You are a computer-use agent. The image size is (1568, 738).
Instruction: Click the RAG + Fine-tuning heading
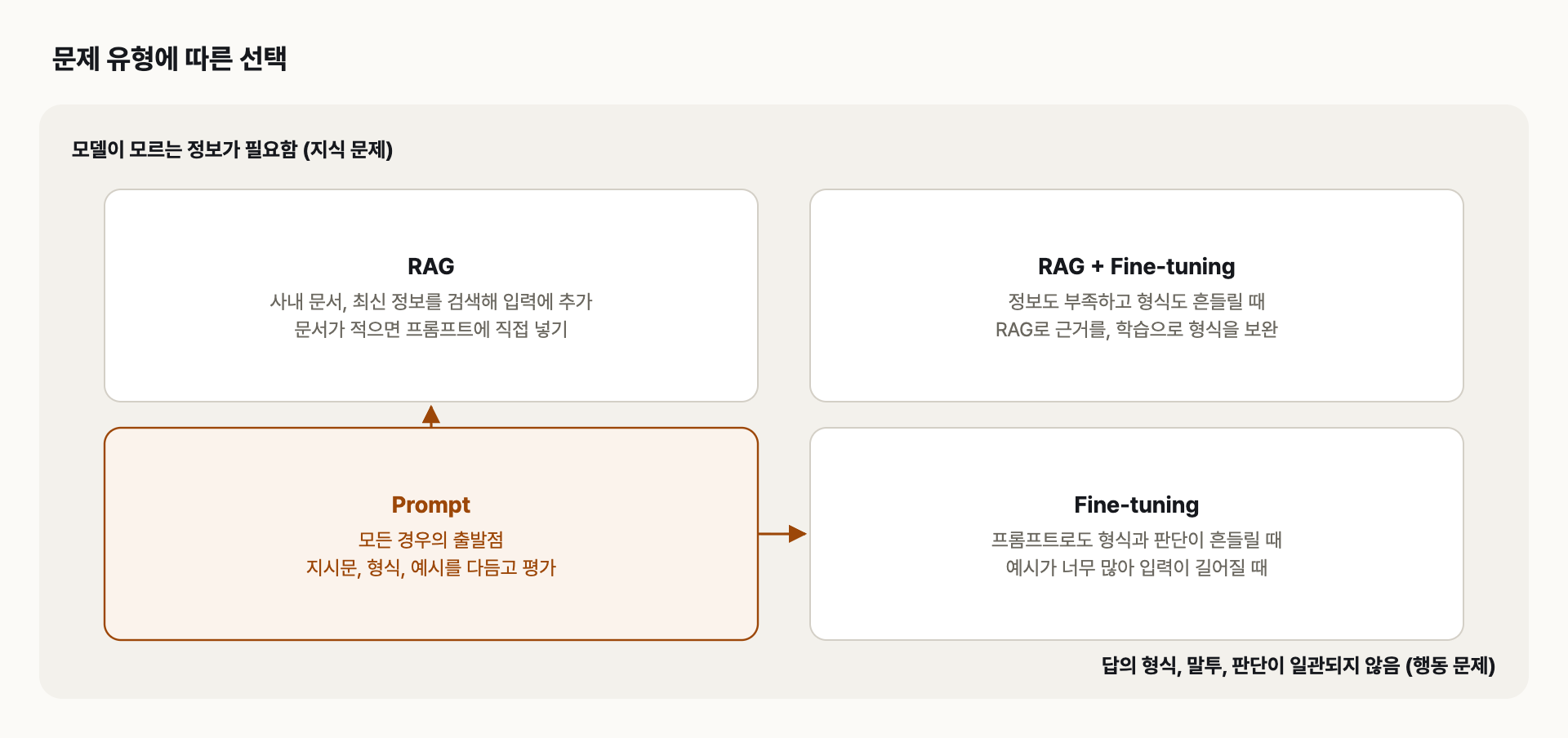[1137, 267]
